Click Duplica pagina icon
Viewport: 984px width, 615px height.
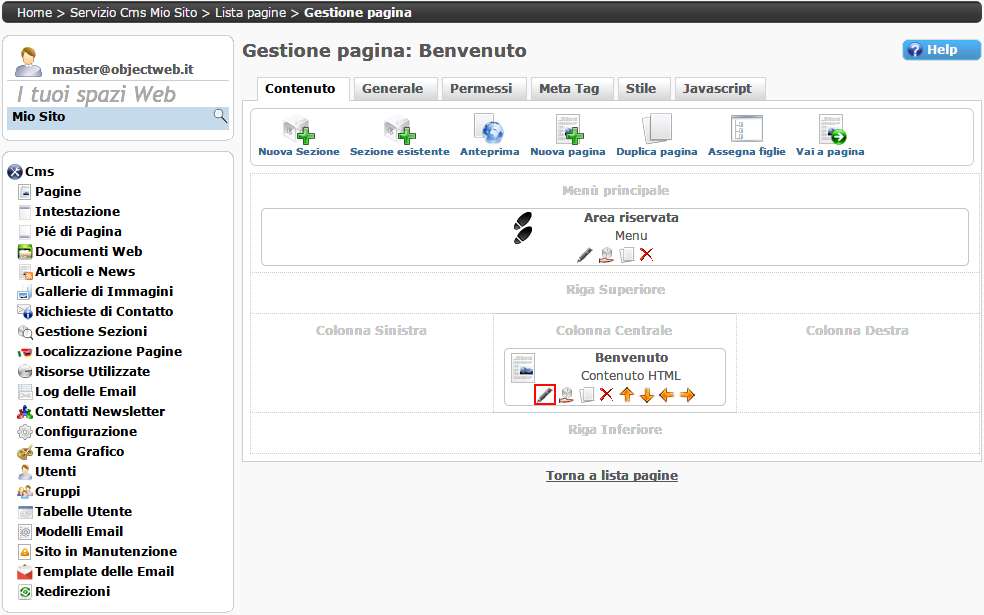point(656,131)
